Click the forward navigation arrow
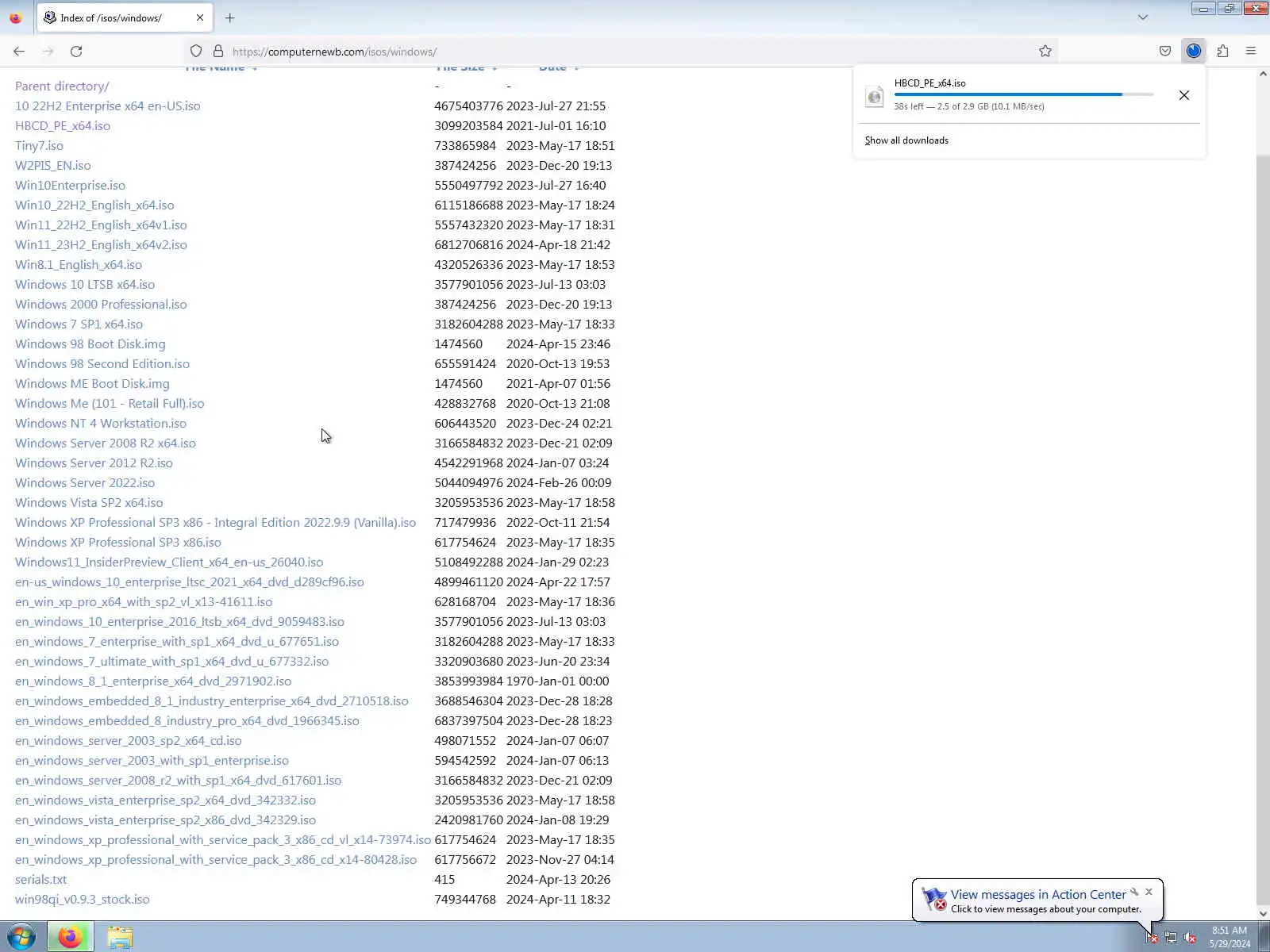This screenshot has height=952, width=1270. (x=48, y=52)
